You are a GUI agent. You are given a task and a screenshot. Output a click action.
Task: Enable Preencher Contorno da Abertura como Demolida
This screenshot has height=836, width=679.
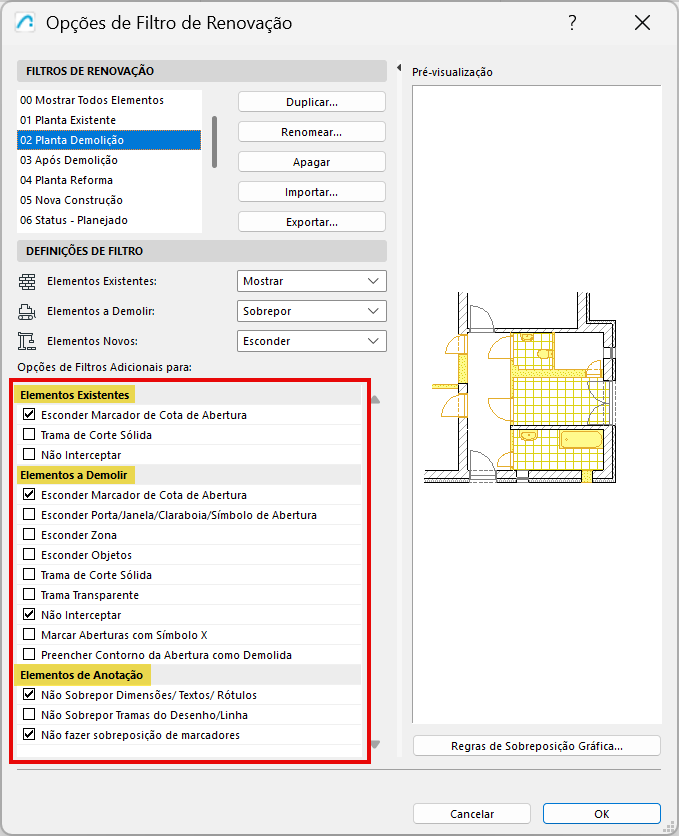click(x=29, y=654)
